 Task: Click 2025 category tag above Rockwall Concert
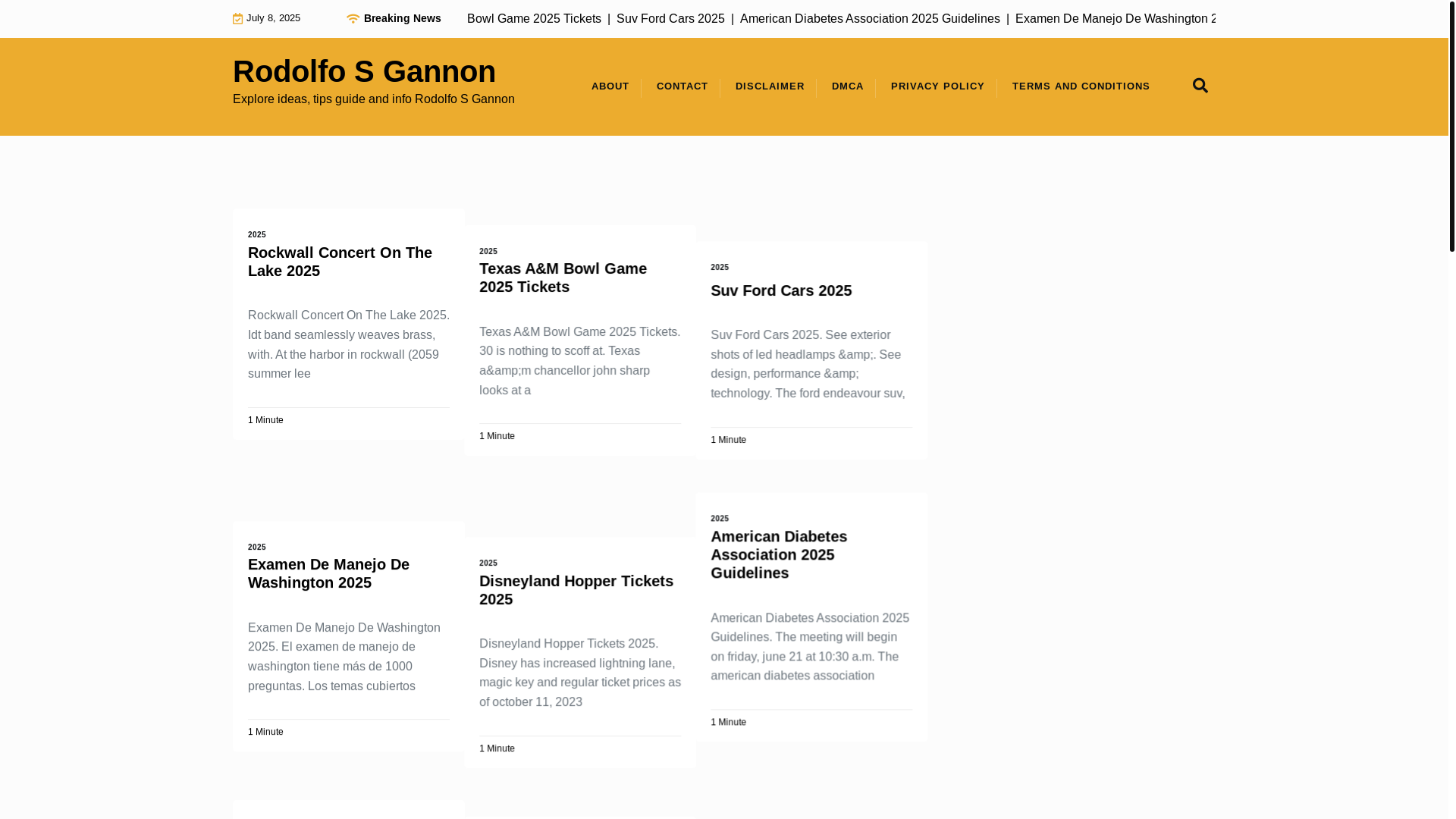click(257, 235)
